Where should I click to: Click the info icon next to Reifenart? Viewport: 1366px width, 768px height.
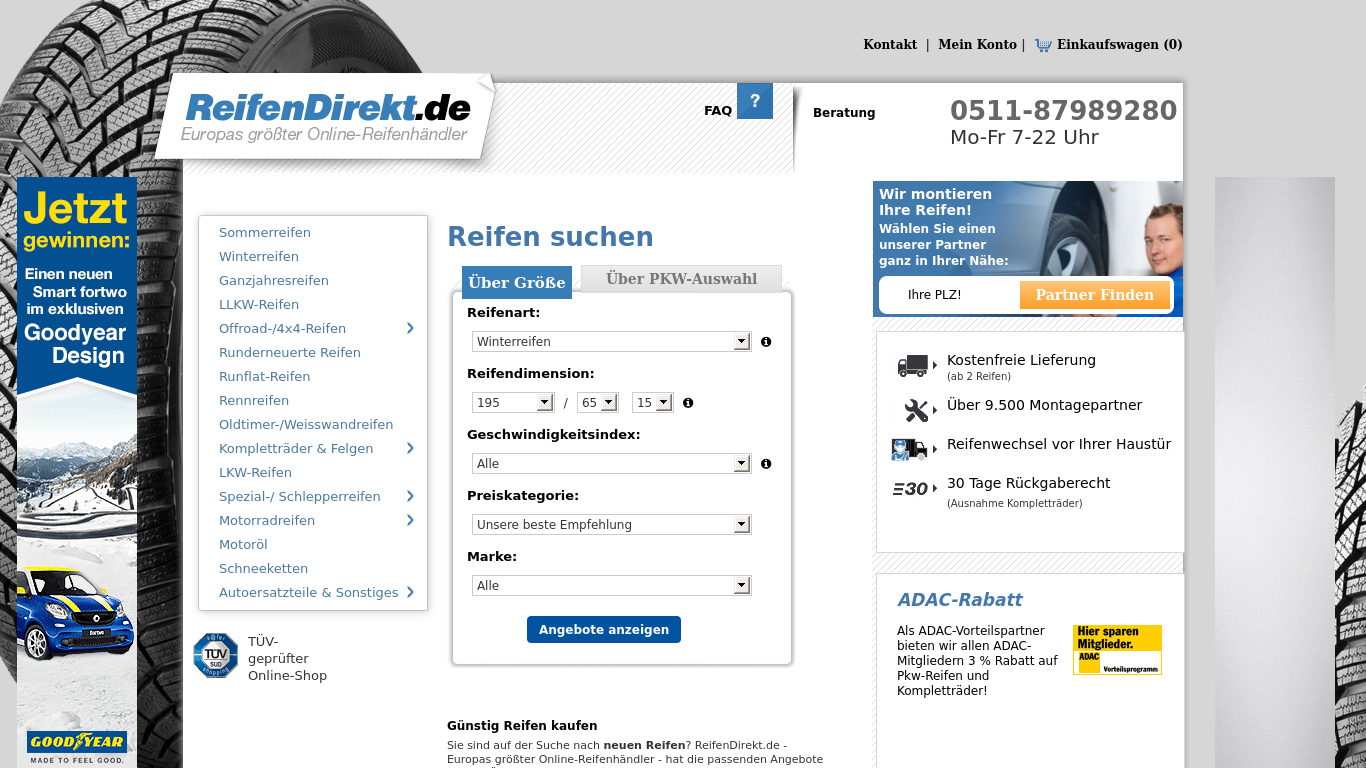point(766,341)
